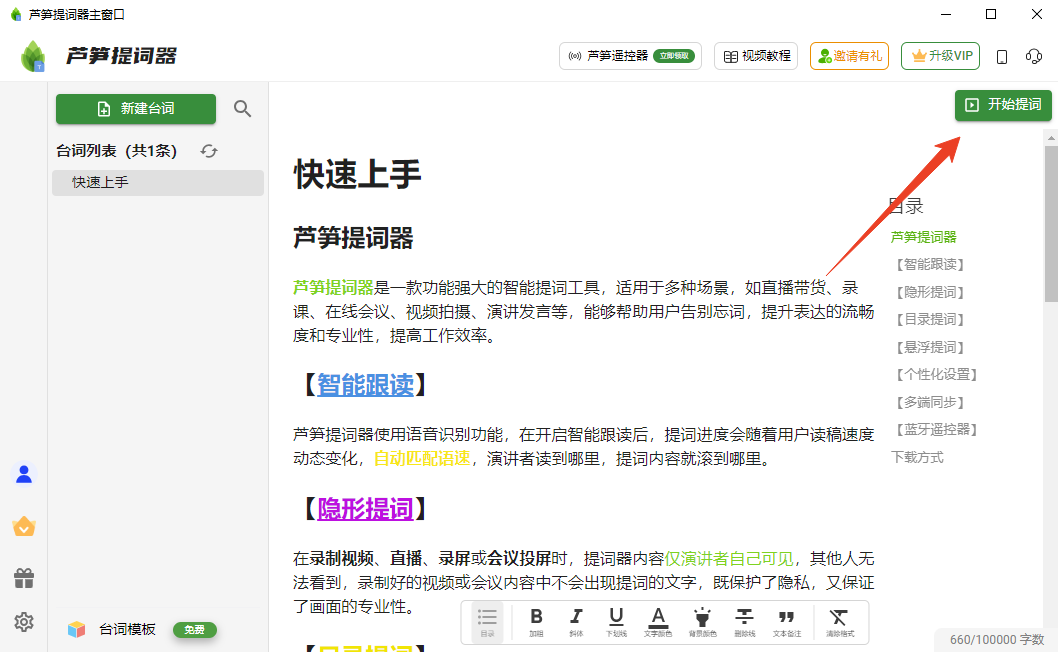Contact support via the headset icon
This screenshot has height=652, width=1058.
click(1034, 57)
